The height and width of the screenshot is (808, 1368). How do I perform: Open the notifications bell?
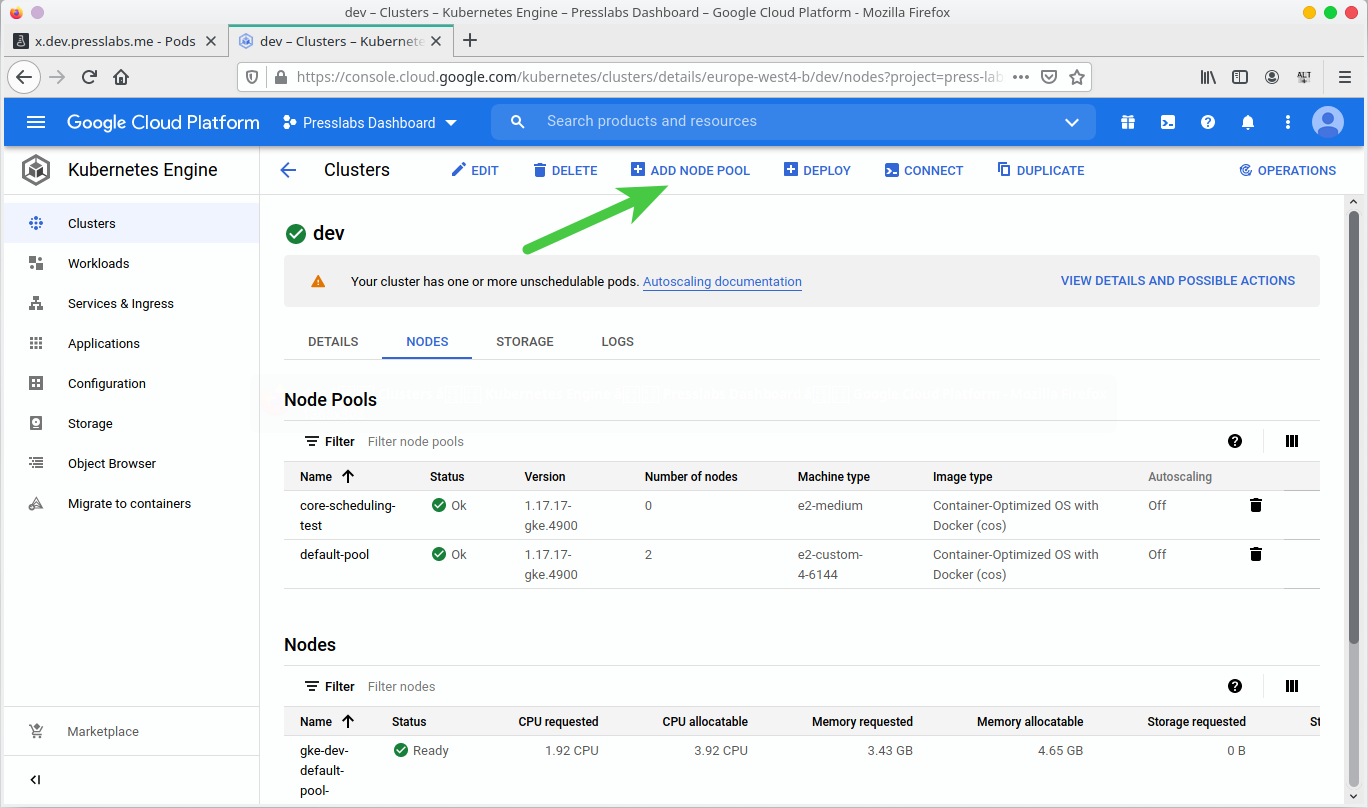[1248, 122]
